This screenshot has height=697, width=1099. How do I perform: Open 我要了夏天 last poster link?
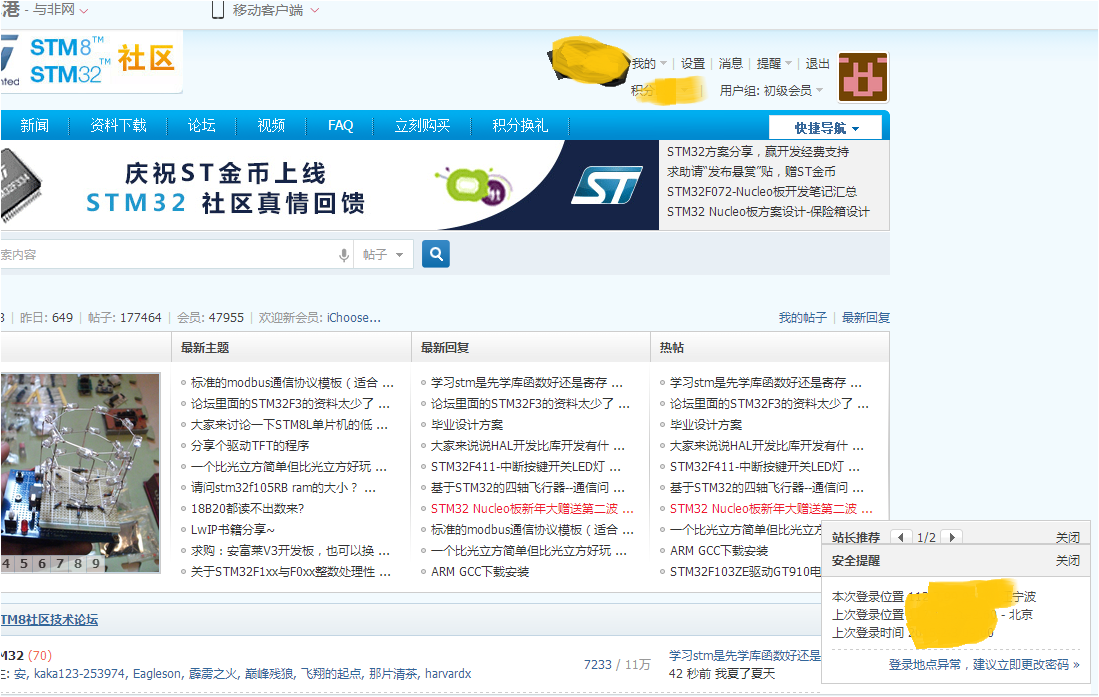coord(744,674)
